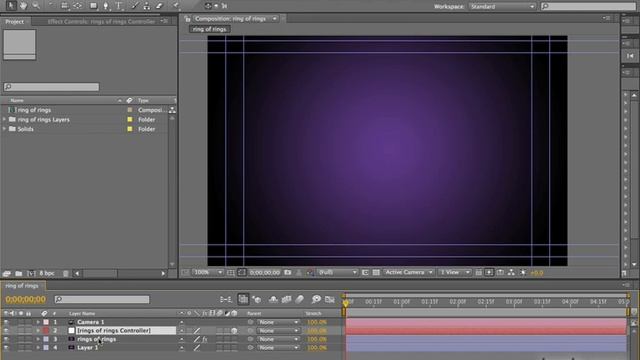
Task: Select the Unified Camera tool
Action: [x=65, y=5]
